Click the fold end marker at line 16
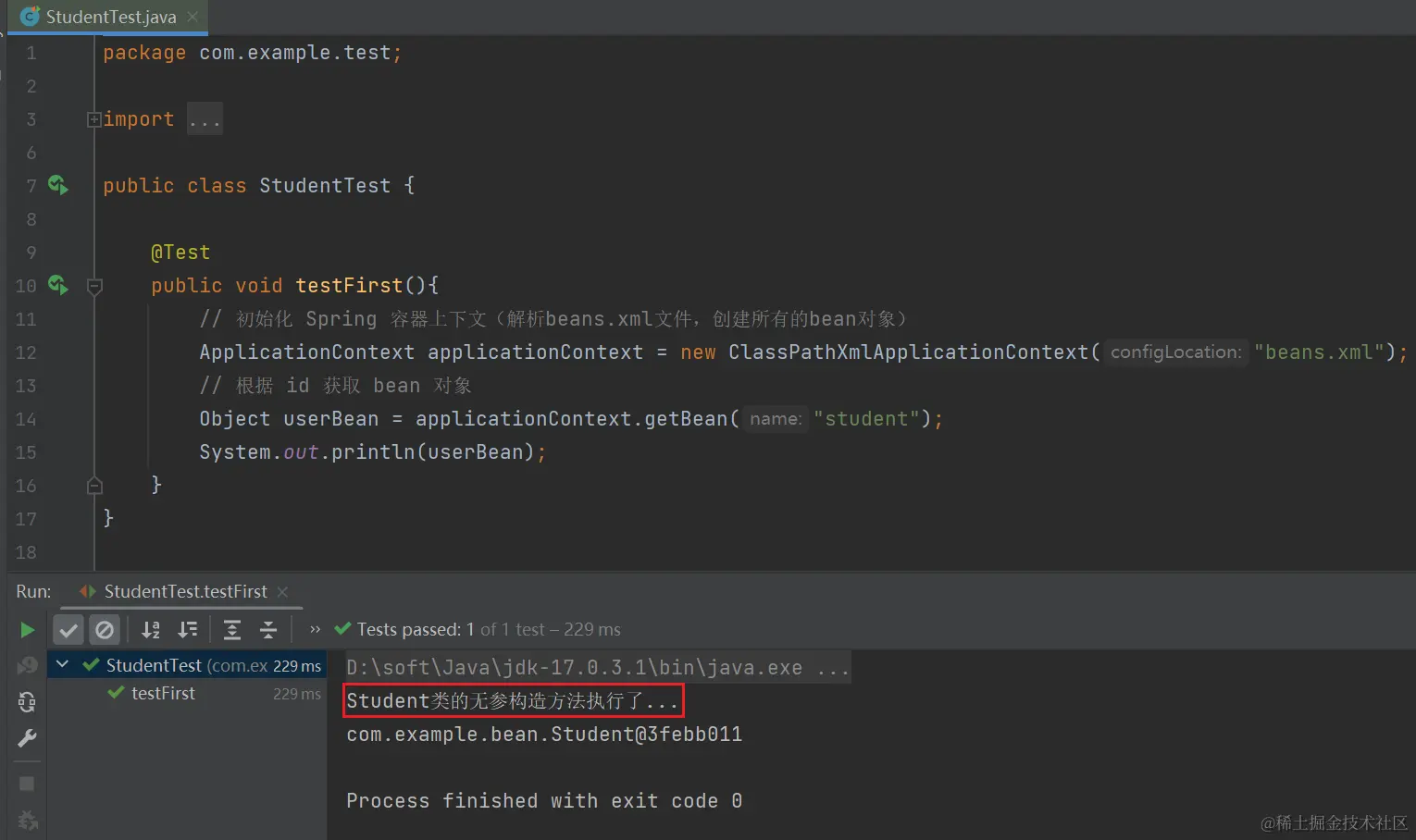The width and height of the screenshot is (1416, 840). (x=93, y=485)
